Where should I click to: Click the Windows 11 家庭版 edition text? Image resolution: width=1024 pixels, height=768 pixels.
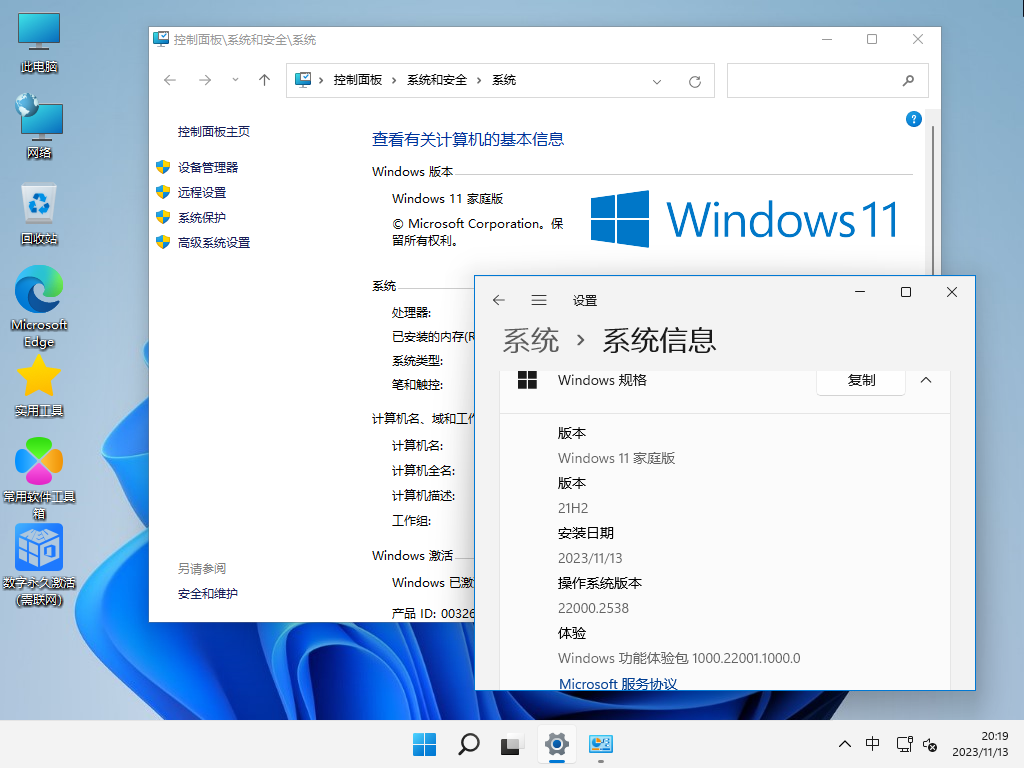(447, 199)
